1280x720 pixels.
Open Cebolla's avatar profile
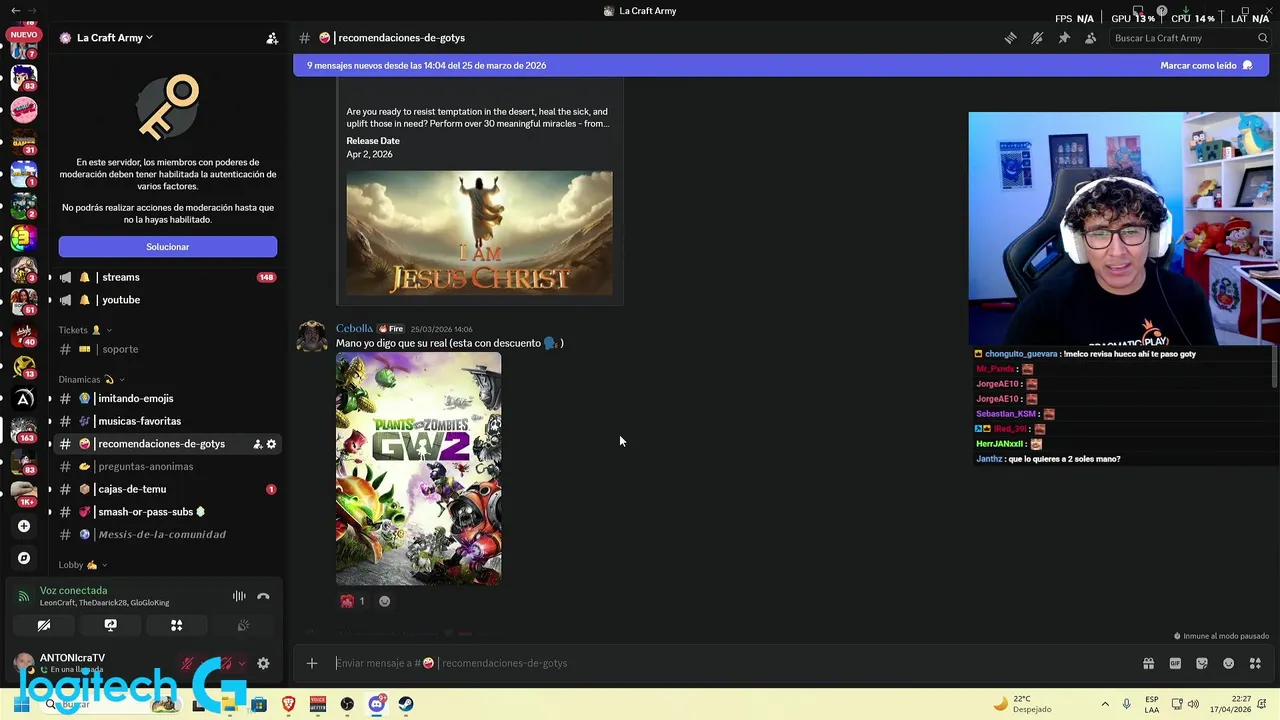[x=312, y=337]
